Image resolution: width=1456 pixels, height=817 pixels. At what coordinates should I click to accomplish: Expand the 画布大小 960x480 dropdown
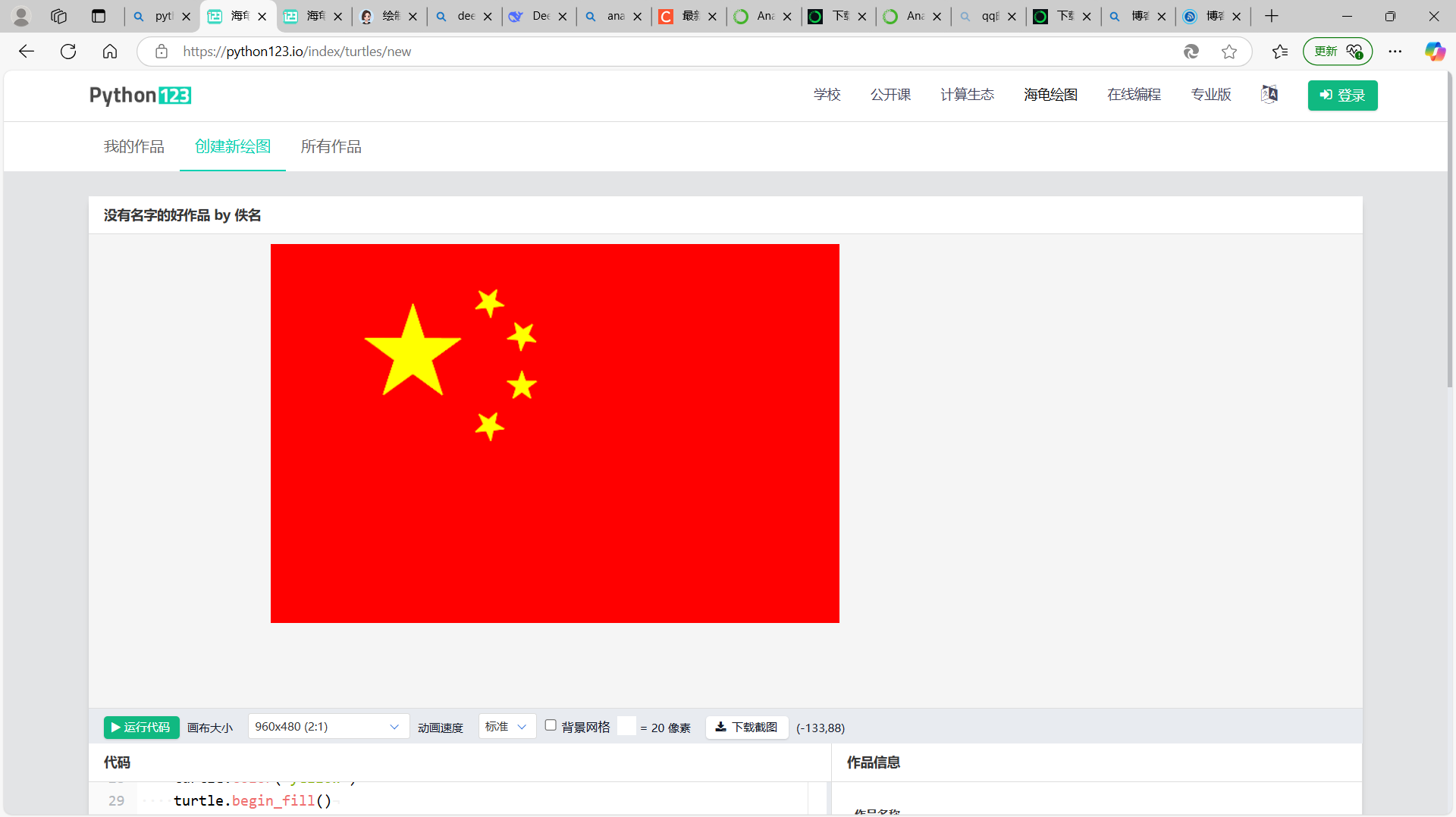(328, 727)
